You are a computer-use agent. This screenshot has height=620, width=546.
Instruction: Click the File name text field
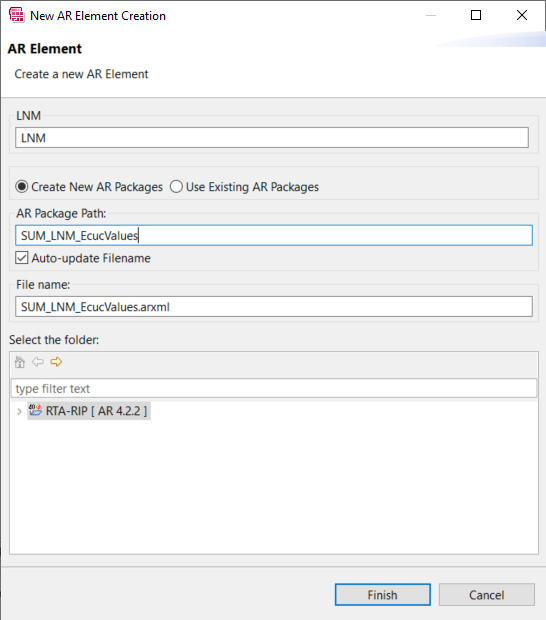[x=274, y=306]
